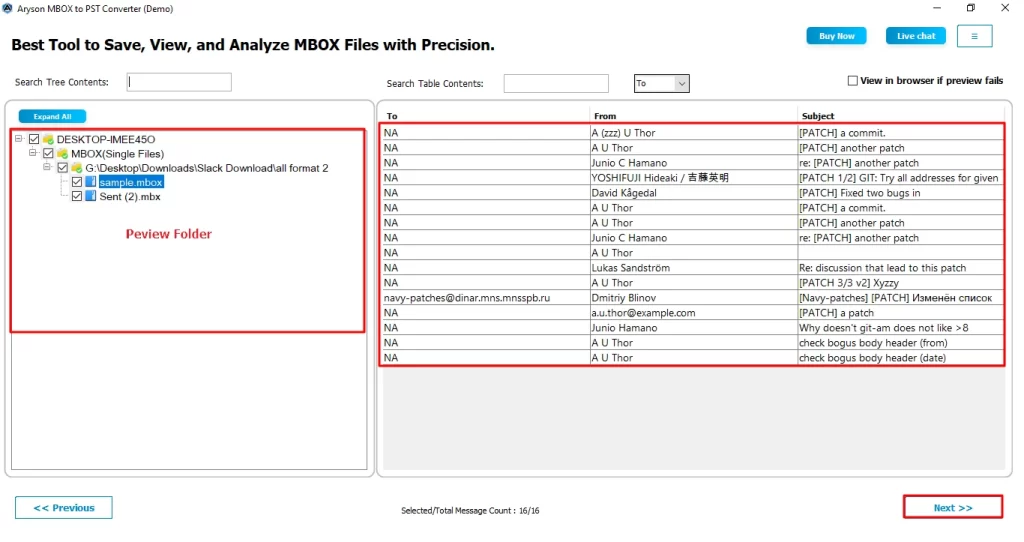Select the a.u.thor@example.com sender cell
The width and height of the screenshot is (1024, 542).
tap(694, 313)
